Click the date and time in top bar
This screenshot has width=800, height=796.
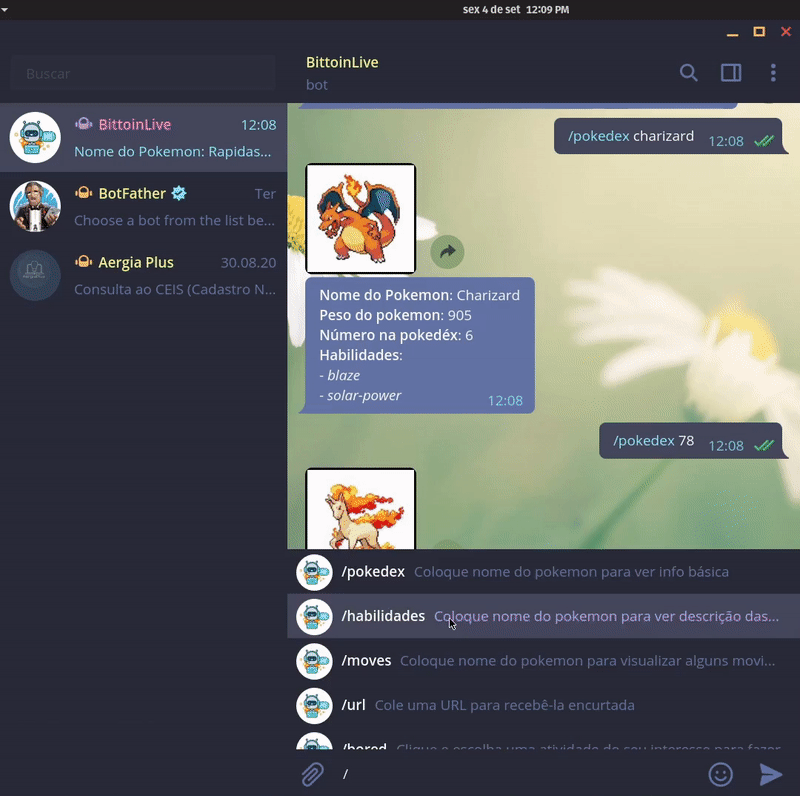coord(515,9)
